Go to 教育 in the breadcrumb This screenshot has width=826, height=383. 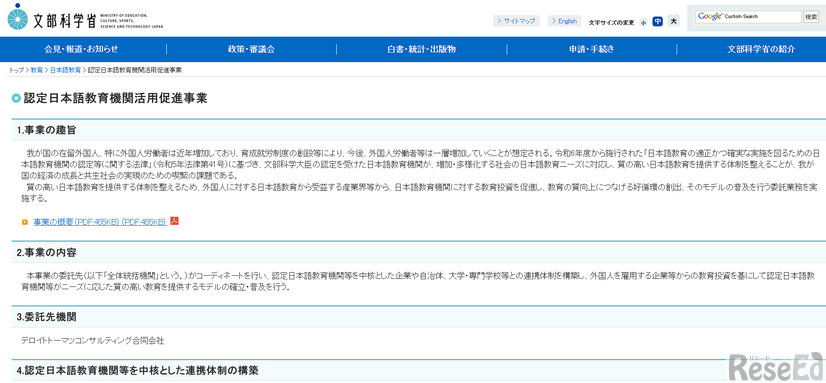pos(36,70)
